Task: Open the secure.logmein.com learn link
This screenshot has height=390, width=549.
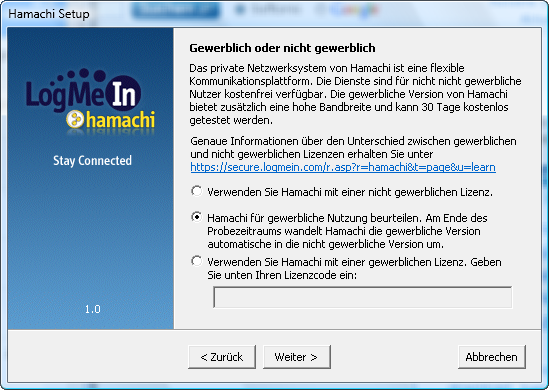Action: coord(343,167)
